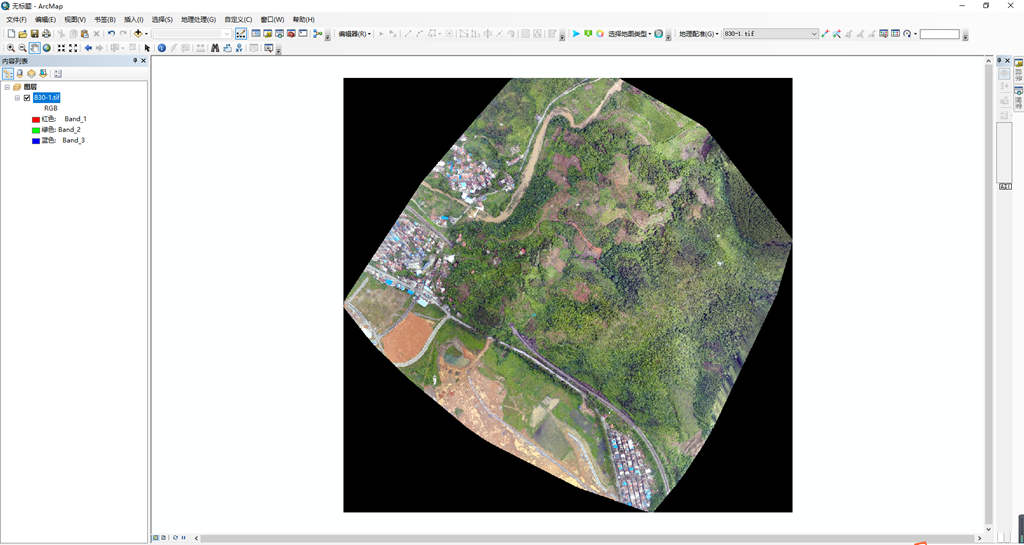Uncheck the 830-1.tif layer visibility checkbox
This screenshot has height=545, width=1024.
[27, 98]
